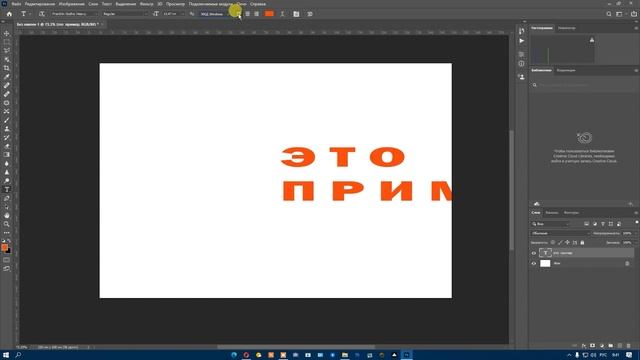
Task: Select the Rectangular Marquee tool
Action: (x=7, y=42)
